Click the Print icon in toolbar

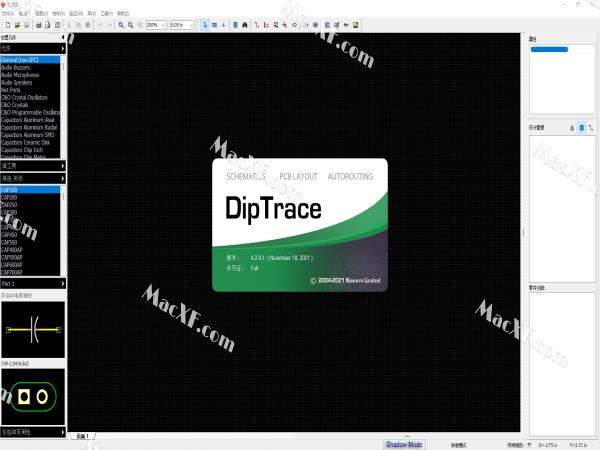click(39, 25)
